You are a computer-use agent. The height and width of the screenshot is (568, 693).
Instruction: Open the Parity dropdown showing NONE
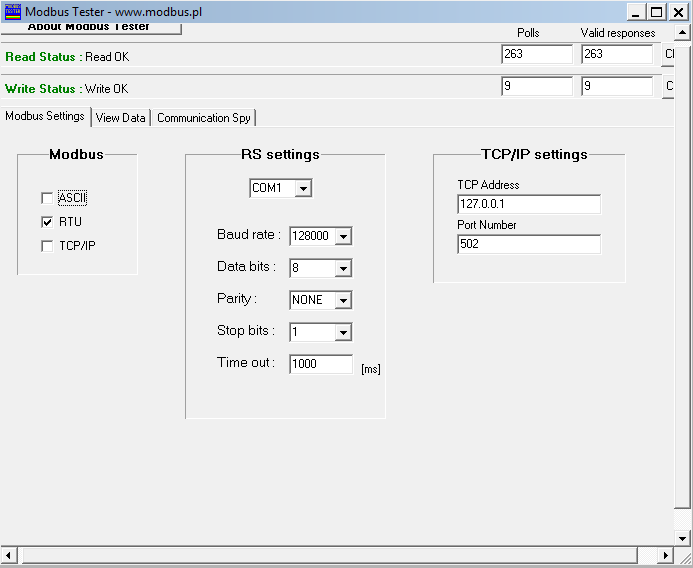pyautogui.click(x=343, y=300)
